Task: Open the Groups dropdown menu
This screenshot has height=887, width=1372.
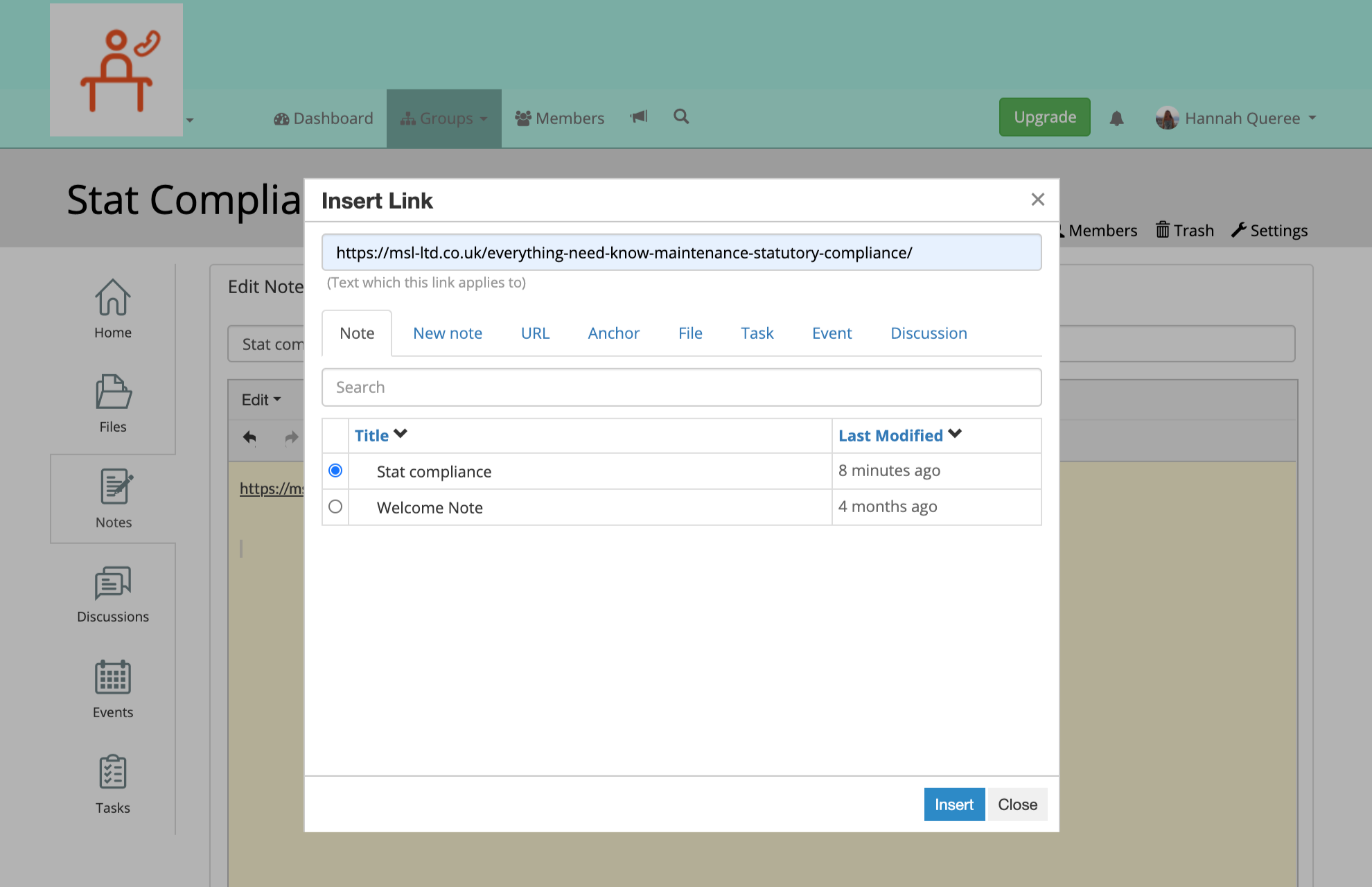Action: click(x=444, y=118)
